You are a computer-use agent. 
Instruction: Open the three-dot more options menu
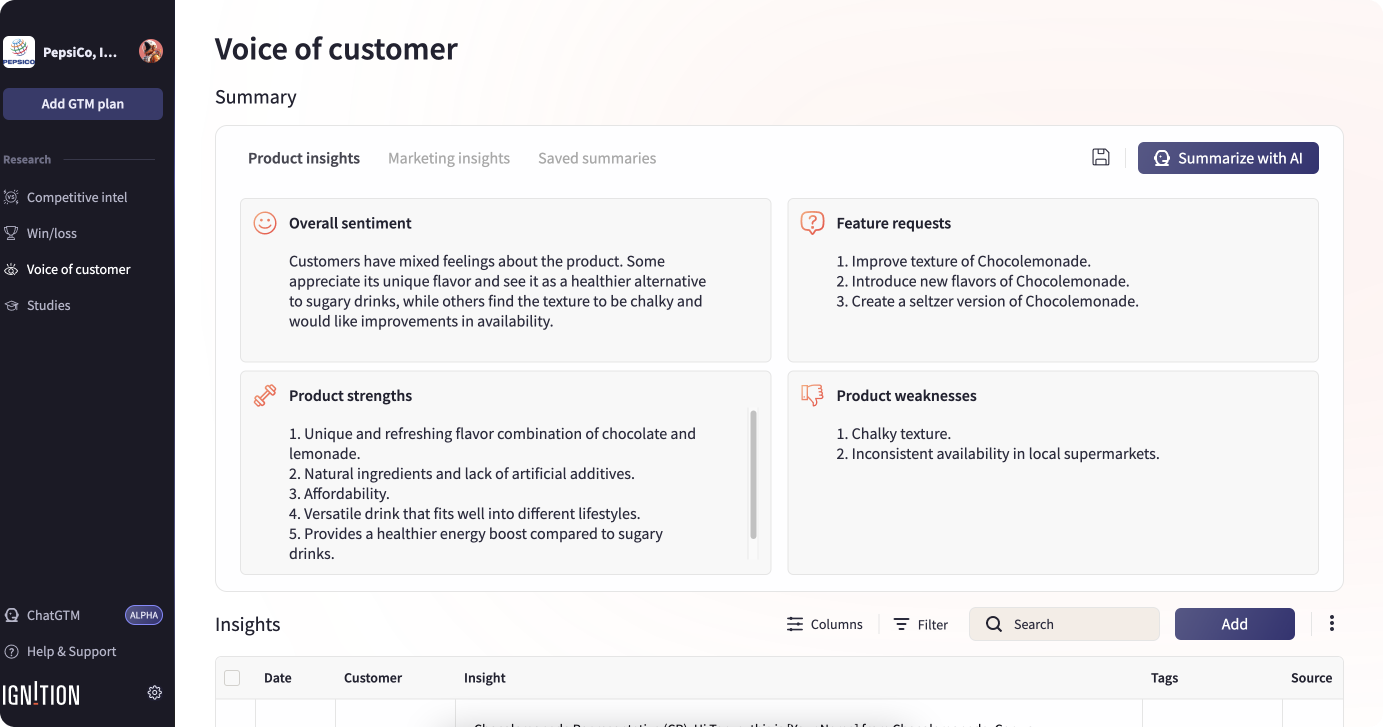[1331, 624]
